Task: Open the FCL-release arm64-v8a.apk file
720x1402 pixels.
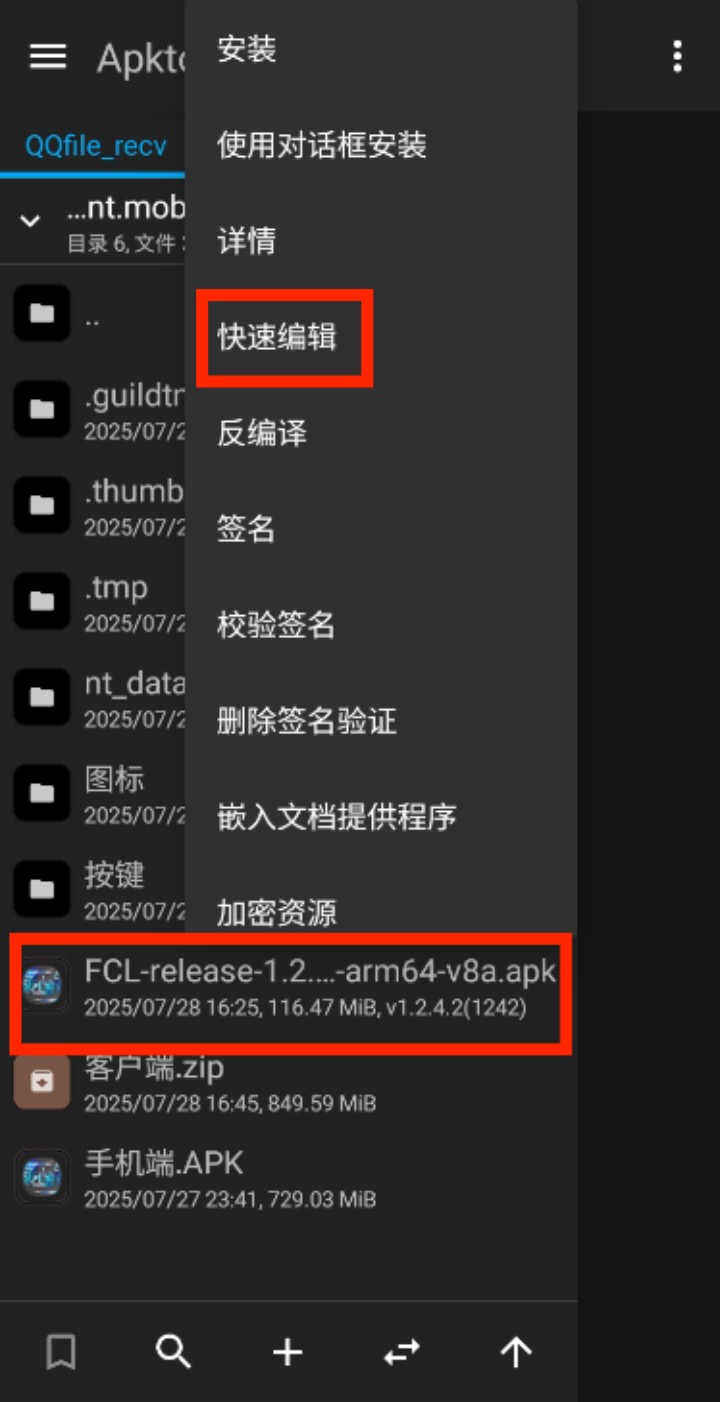Action: point(290,986)
